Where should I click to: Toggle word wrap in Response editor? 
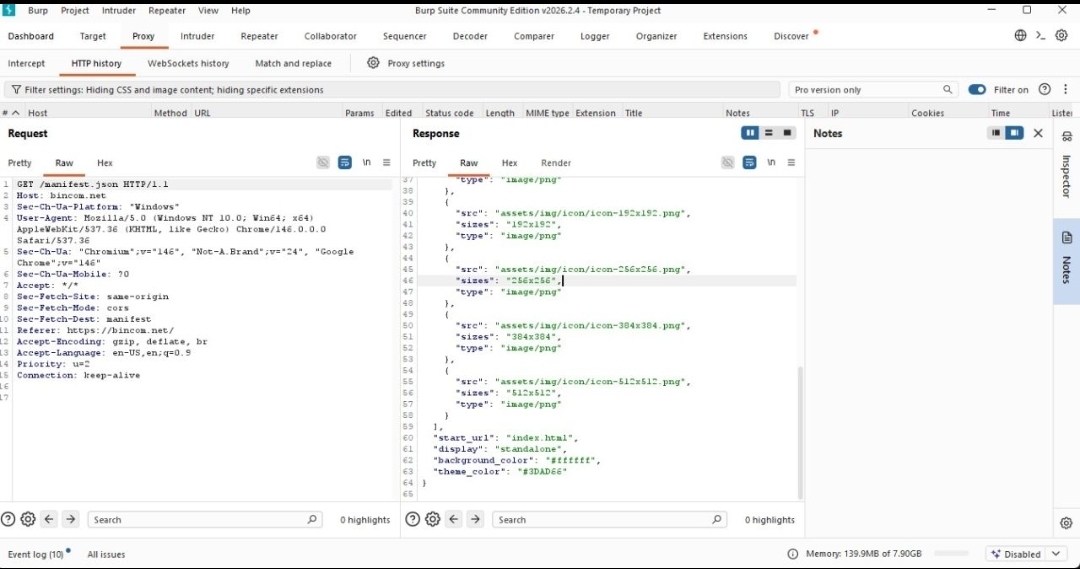tap(749, 163)
